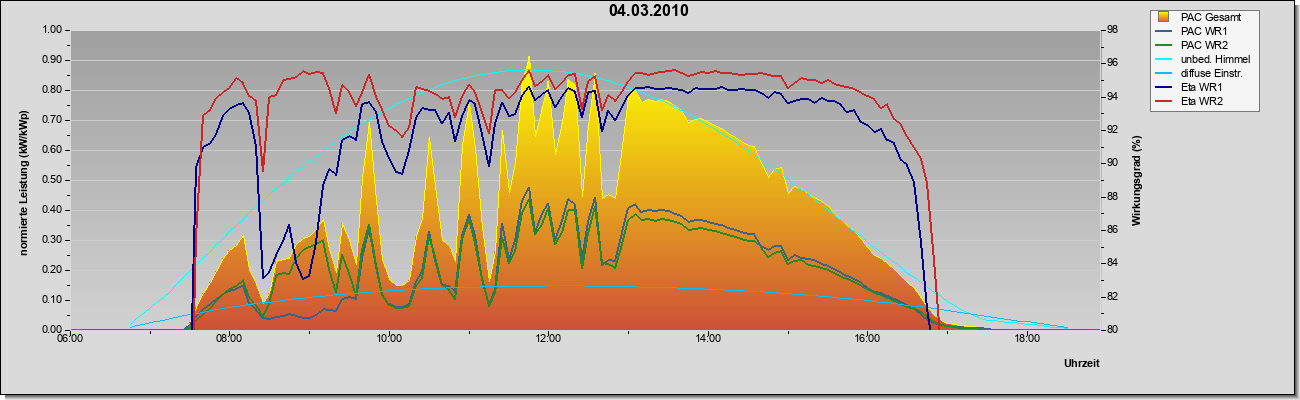Click the 06:00 time axis label

(69, 340)
